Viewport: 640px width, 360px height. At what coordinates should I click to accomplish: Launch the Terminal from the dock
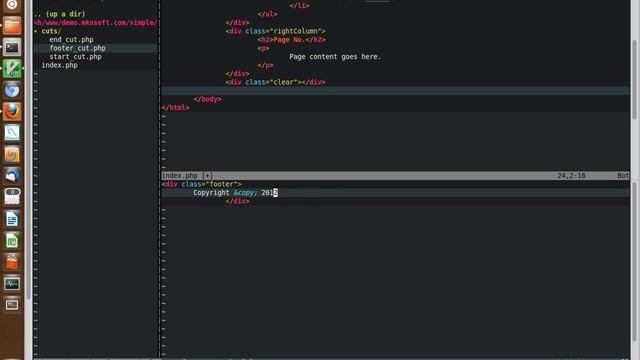pos(12,47)
